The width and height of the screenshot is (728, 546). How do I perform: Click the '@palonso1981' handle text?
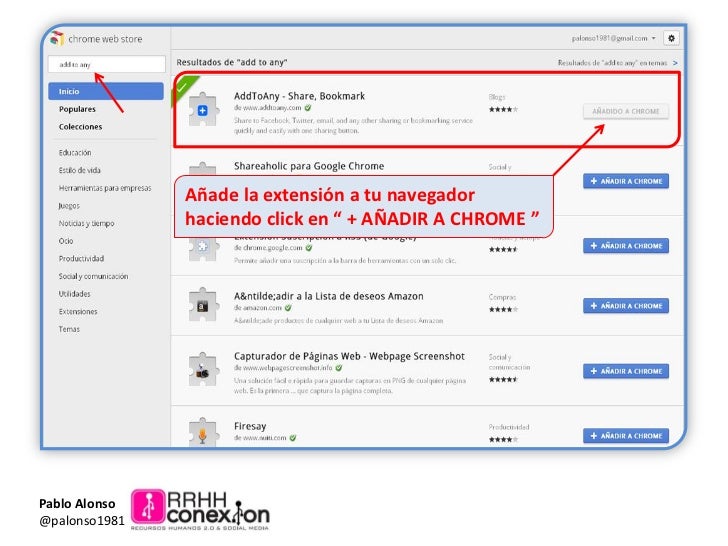tap(82, 521)
